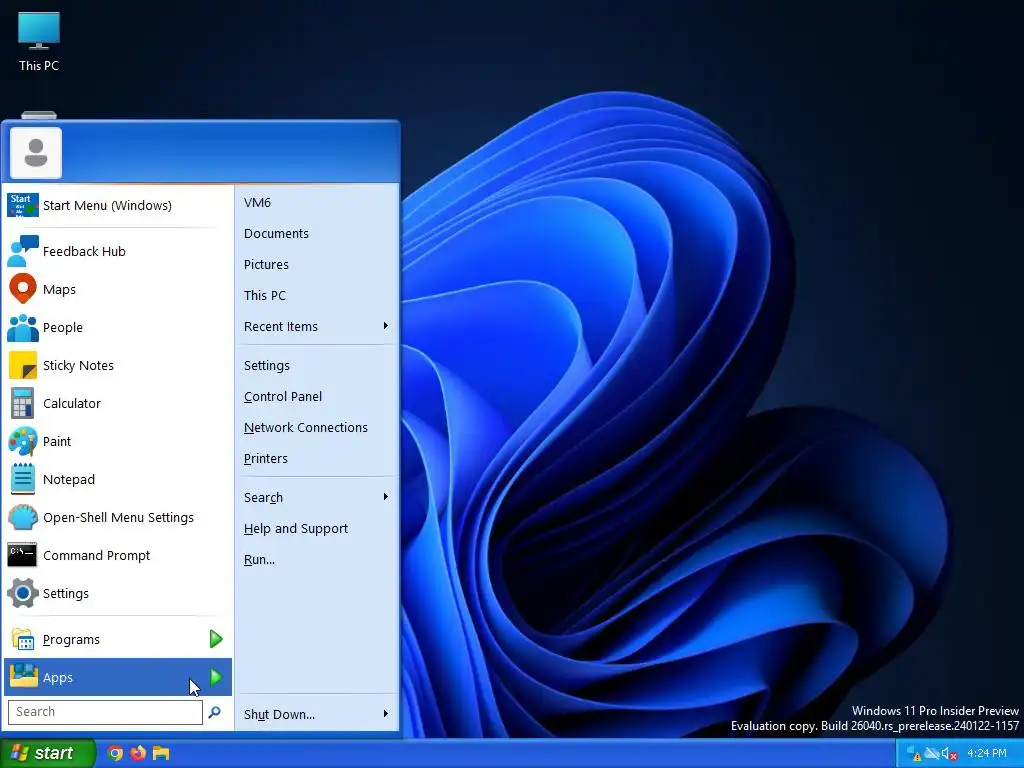
Task: Click the Recent Items label
Action: (281, 327)
